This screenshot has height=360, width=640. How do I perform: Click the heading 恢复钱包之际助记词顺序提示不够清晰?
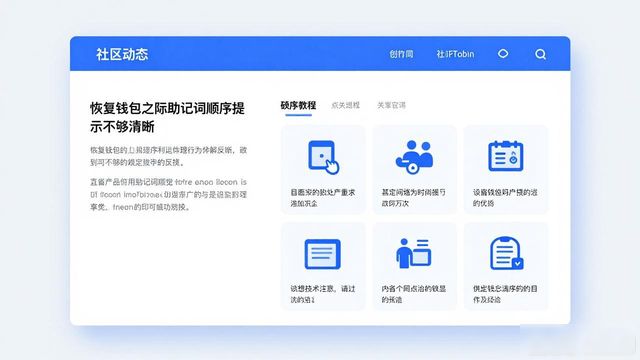click(167, 118)
